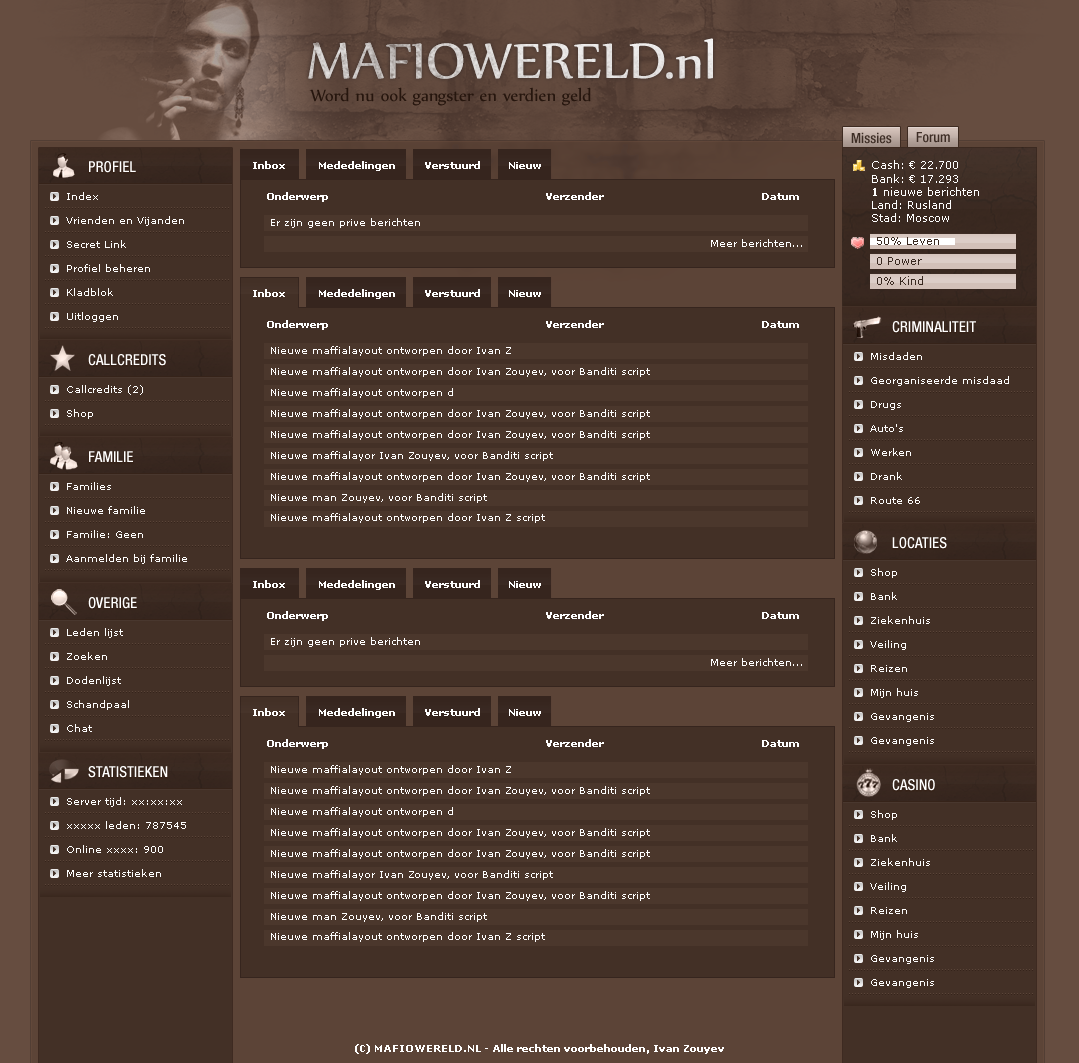The height and width of the screenshot is (1063, 1079).
Task: Click the Familie people icon
Action: pos(63,455)
